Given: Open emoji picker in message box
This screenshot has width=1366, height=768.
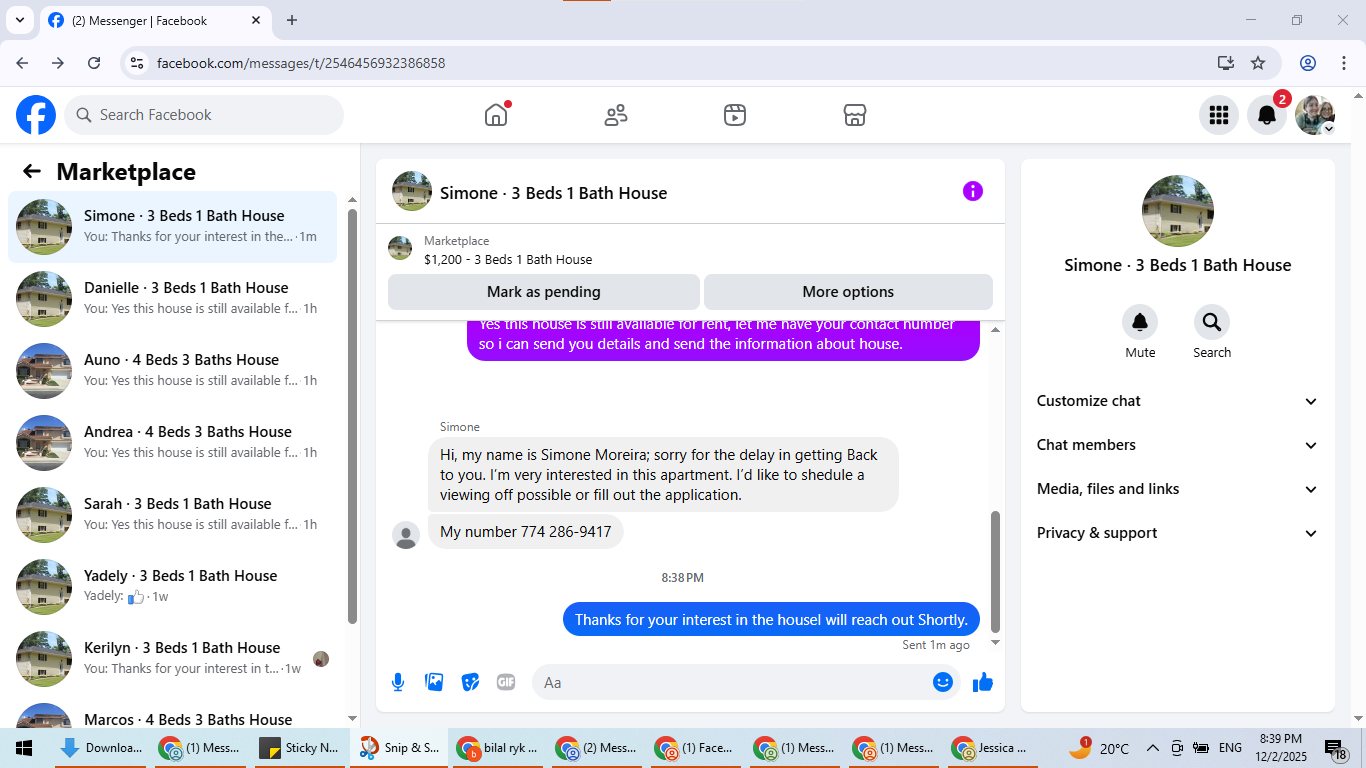Looking at the screenshot, I should coord(943,682).
